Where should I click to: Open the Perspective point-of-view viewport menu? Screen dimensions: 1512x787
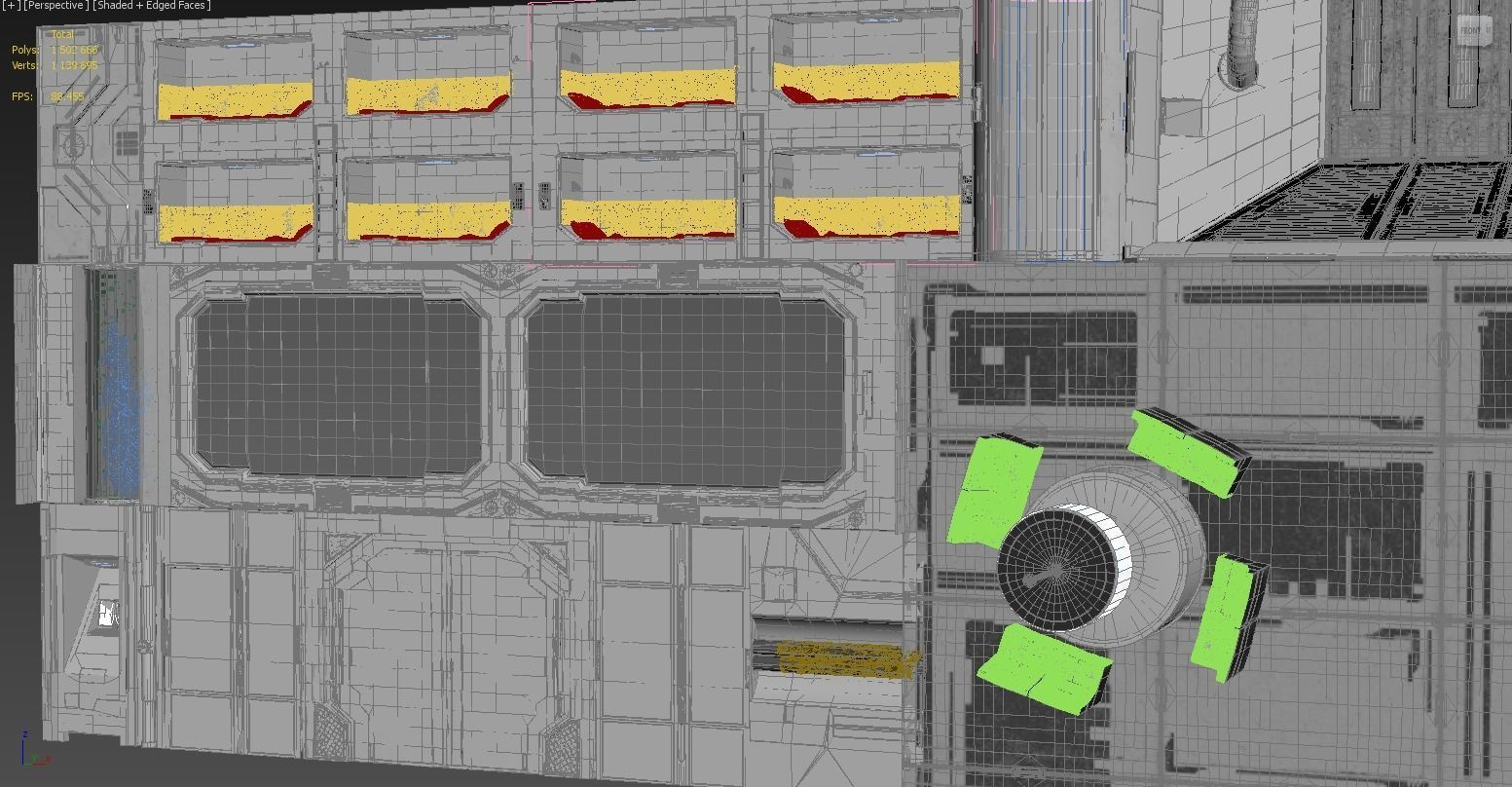[x=56, y=6]
